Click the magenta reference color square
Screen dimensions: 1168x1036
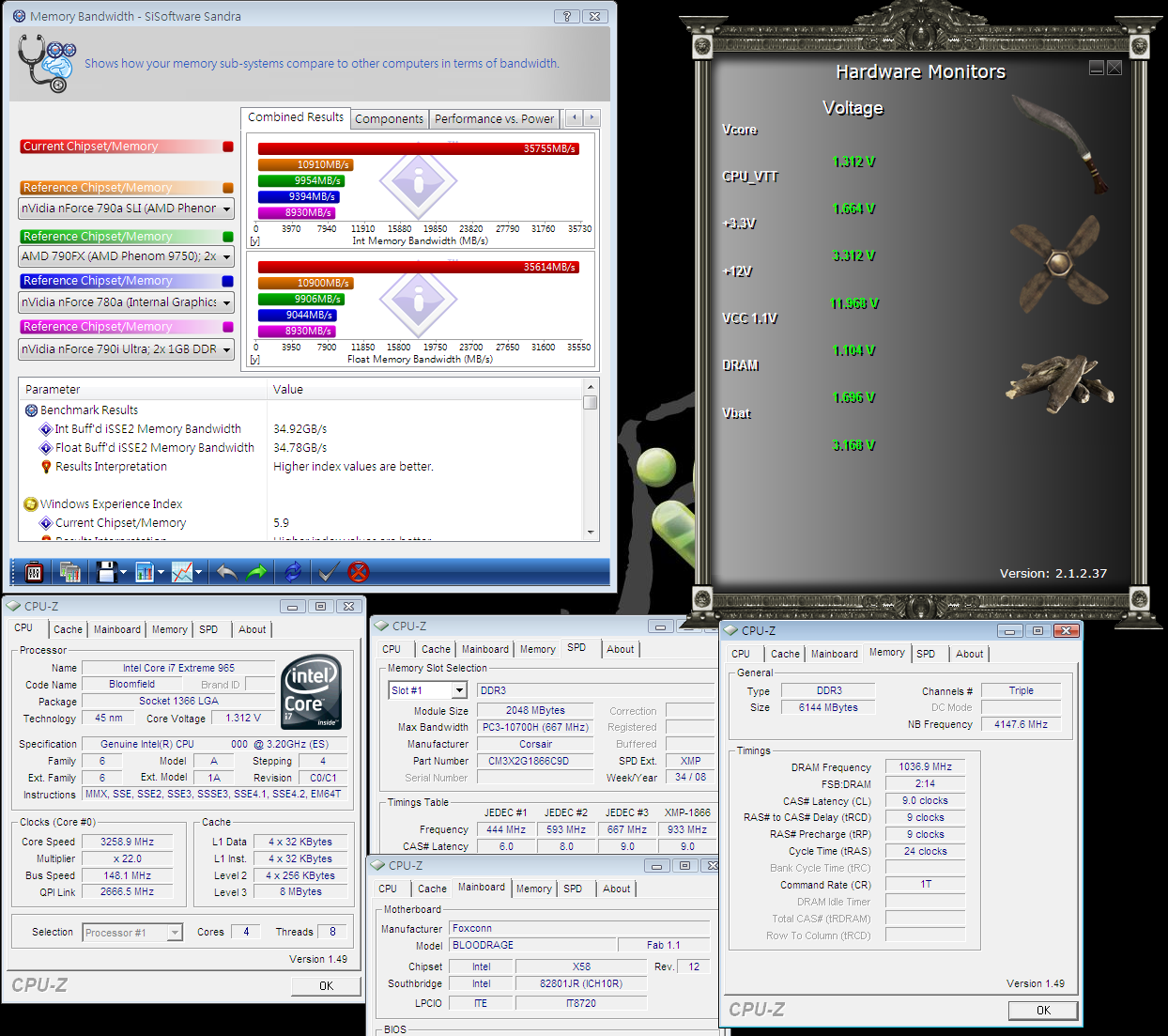coord(228,327)
